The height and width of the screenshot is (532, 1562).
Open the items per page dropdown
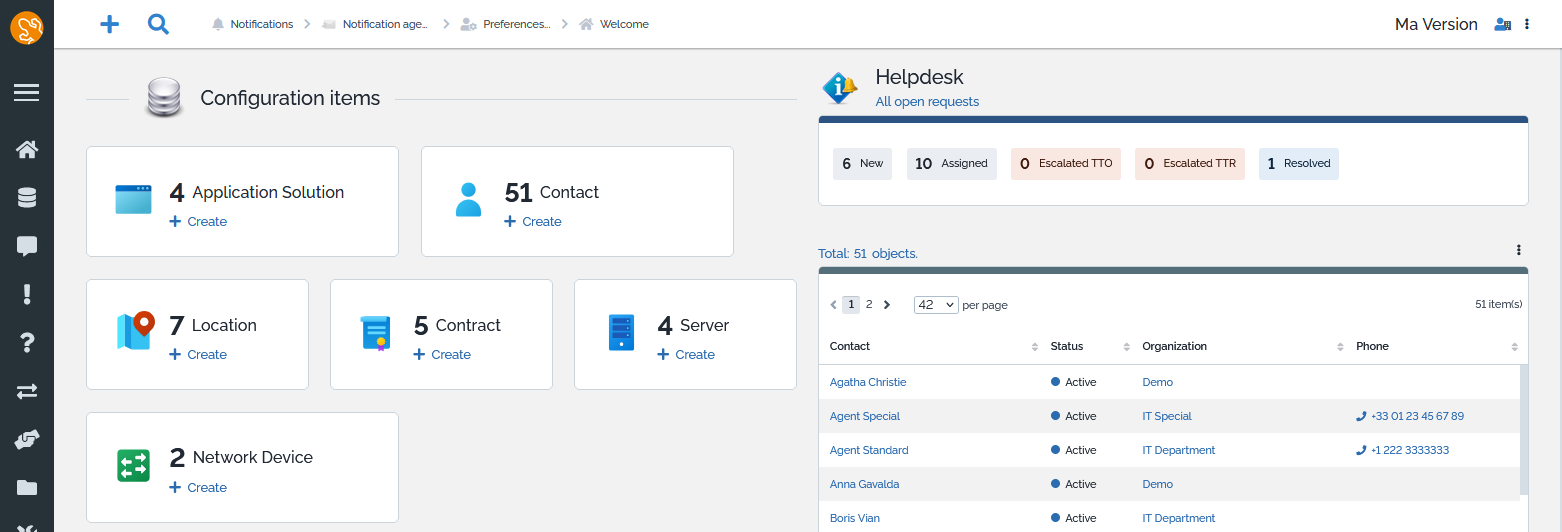coord(936,305)
